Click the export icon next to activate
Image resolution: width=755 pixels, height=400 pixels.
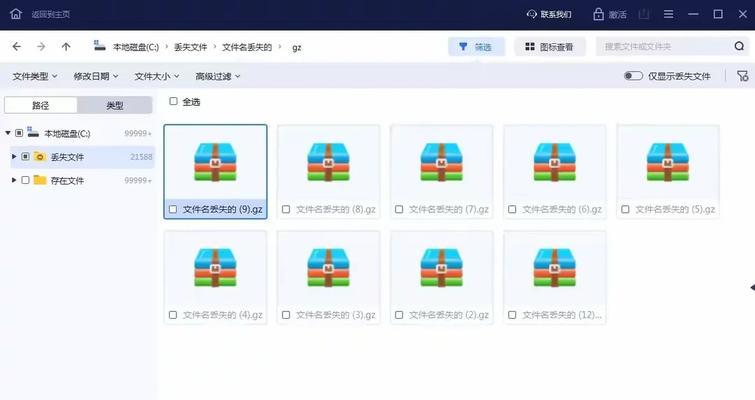coord(644,14)
